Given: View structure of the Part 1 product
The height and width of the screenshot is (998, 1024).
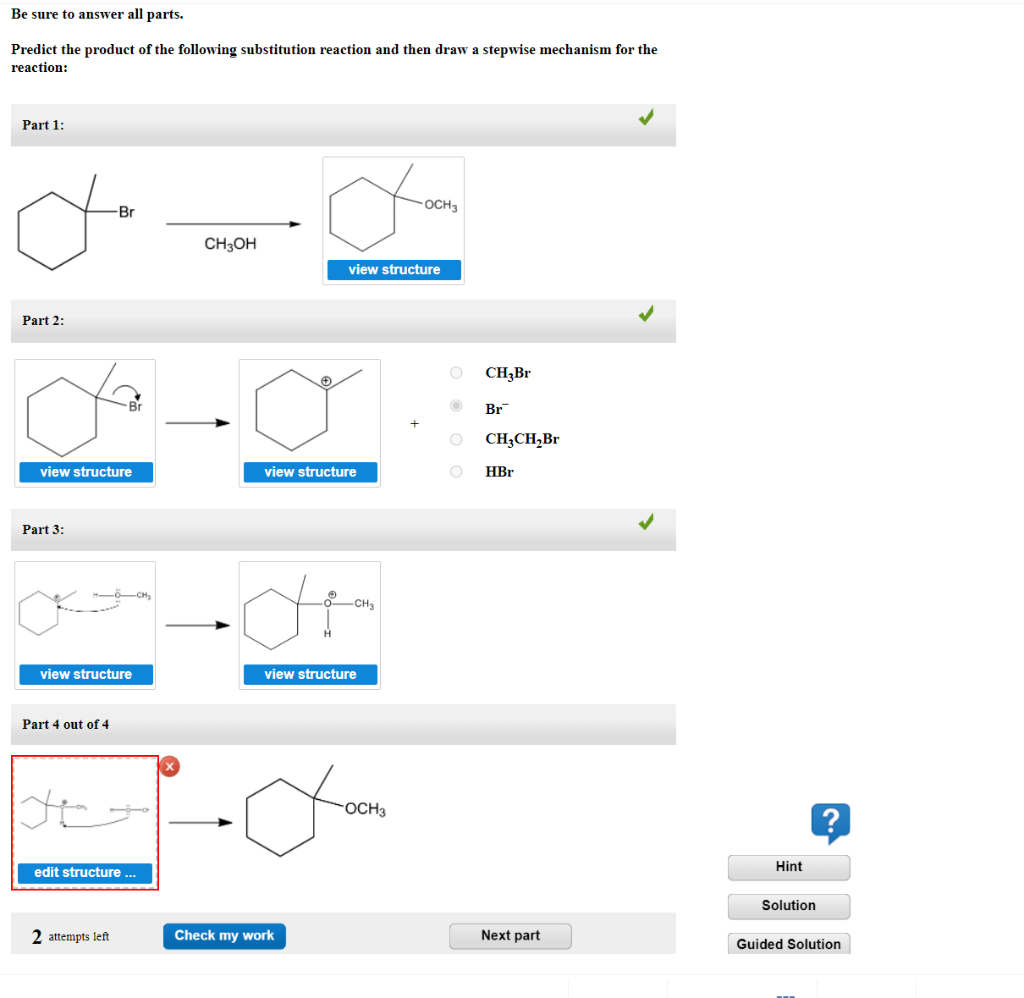Looking at the screenshot, I should 393,269.
